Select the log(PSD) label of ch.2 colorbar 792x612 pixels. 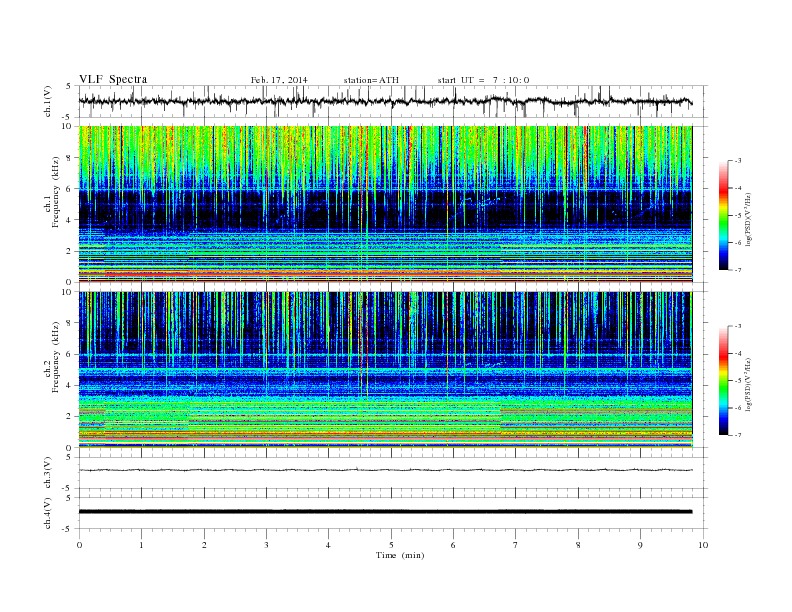pyautogui.click(x=748, y=384)
